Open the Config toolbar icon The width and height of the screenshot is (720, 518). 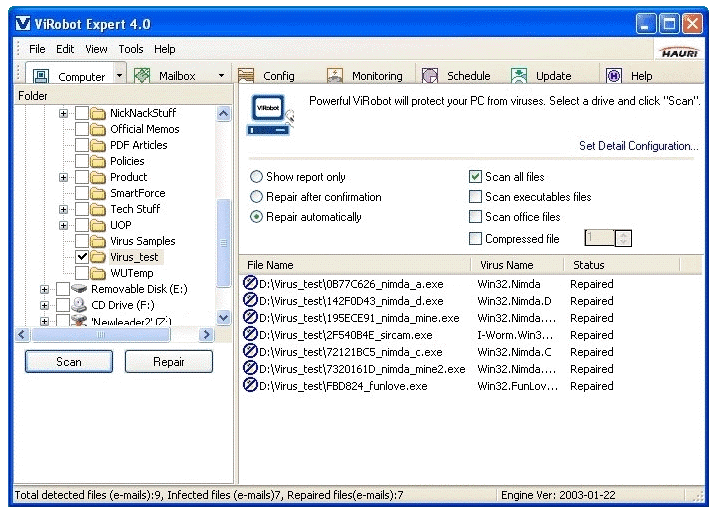point(246,76)
